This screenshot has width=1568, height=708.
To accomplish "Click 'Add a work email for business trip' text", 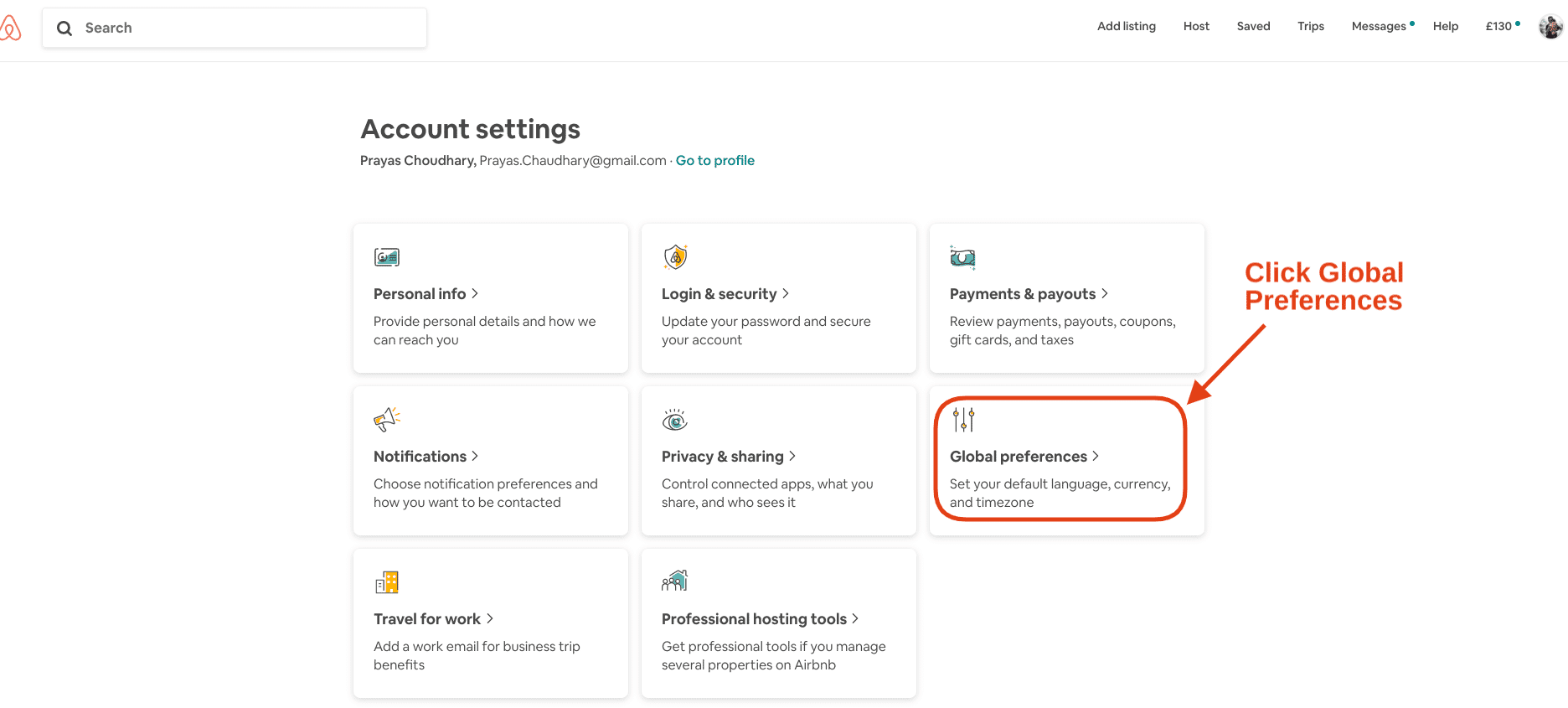I will (x=477, y=646).
